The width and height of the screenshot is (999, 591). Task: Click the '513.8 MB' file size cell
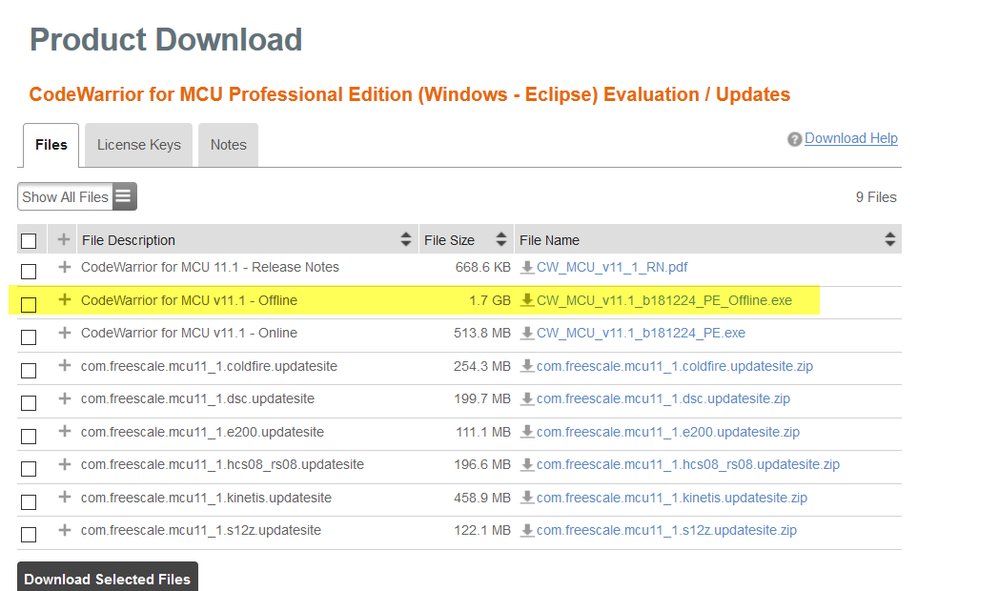click(x=482, y=333)
